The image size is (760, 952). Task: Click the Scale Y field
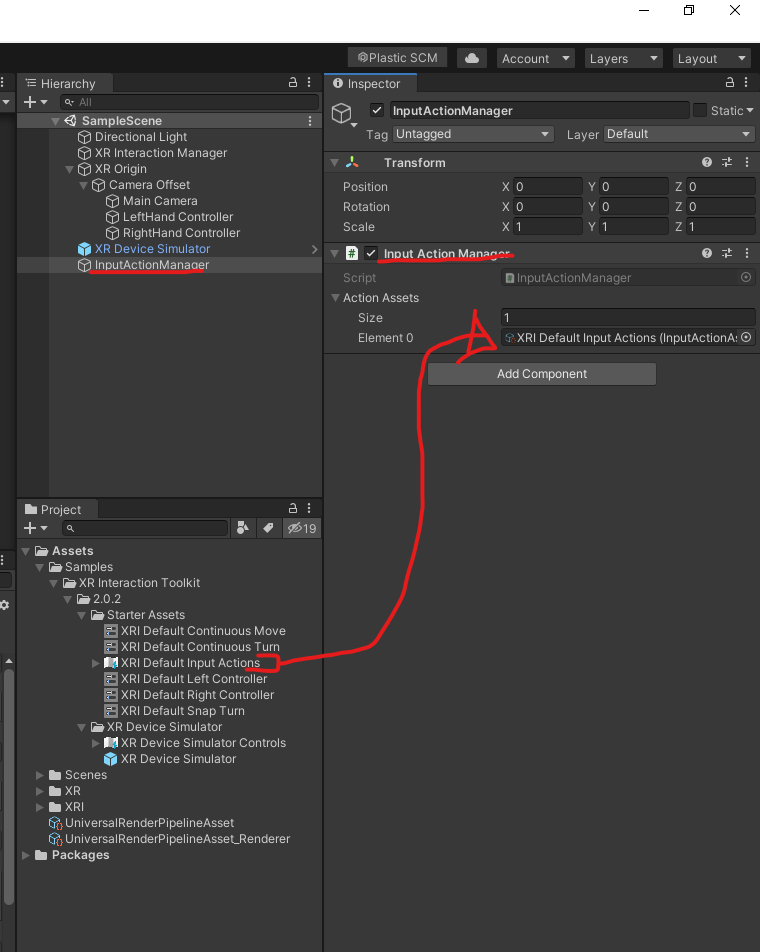[634, 227]
